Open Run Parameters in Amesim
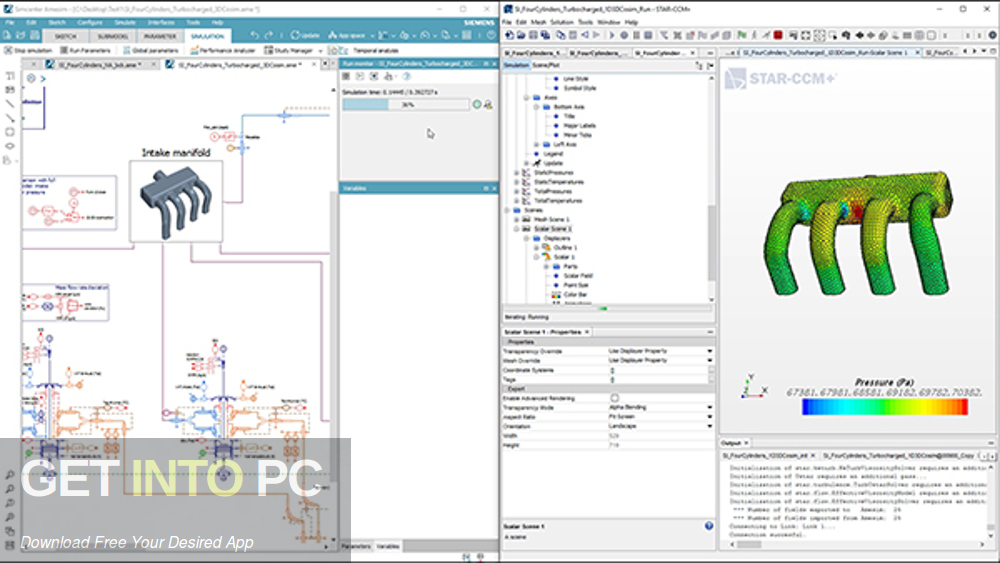Screen dimensions: 1000x563 85,50
